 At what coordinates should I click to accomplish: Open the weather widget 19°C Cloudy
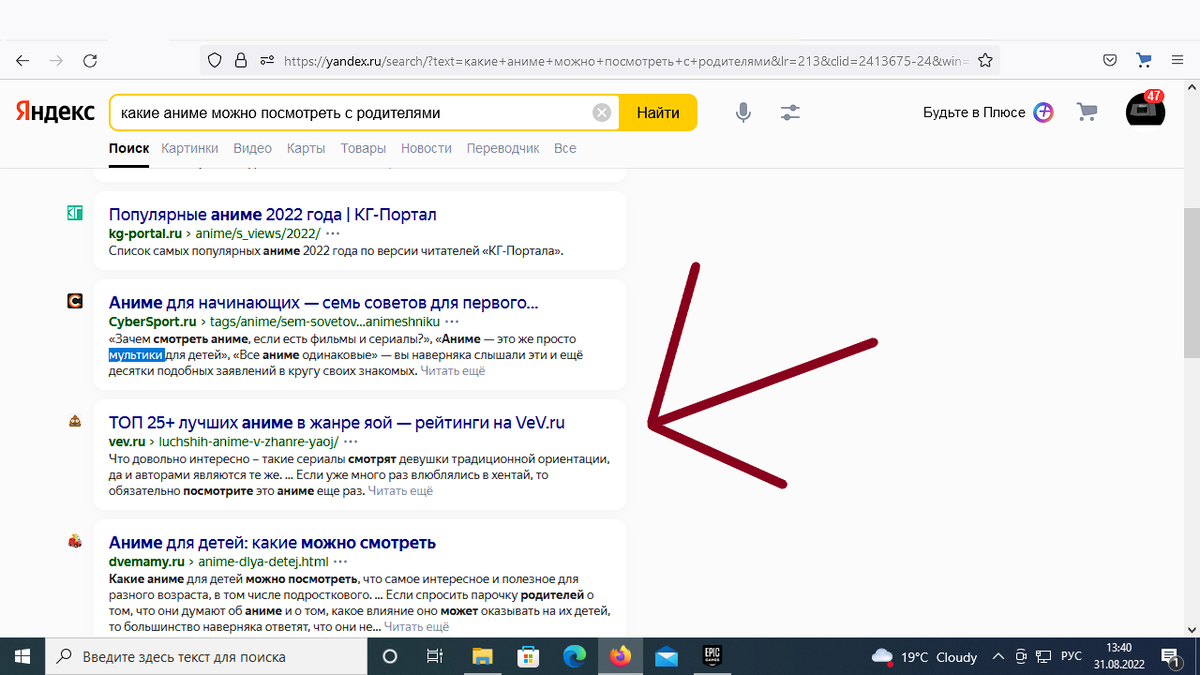[924, 657]
